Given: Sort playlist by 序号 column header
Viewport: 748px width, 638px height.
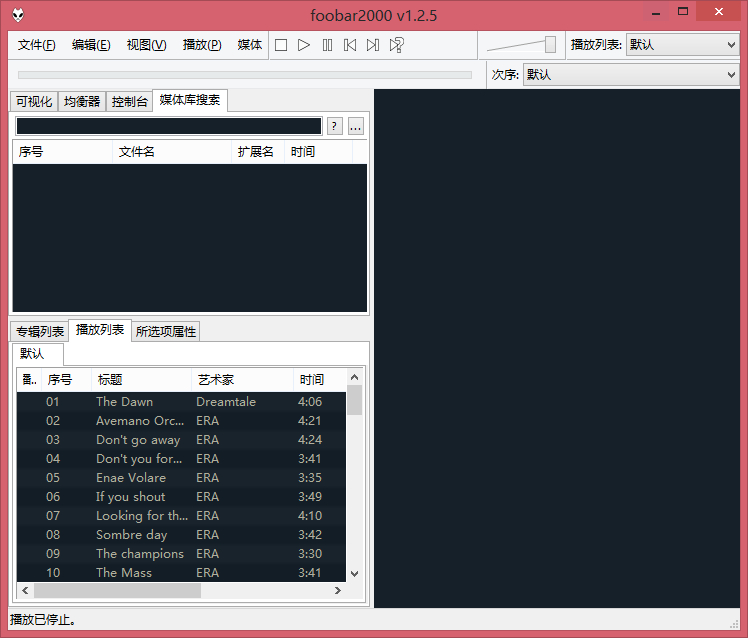Looking at the screenshot, I should [x=66, y=380].
